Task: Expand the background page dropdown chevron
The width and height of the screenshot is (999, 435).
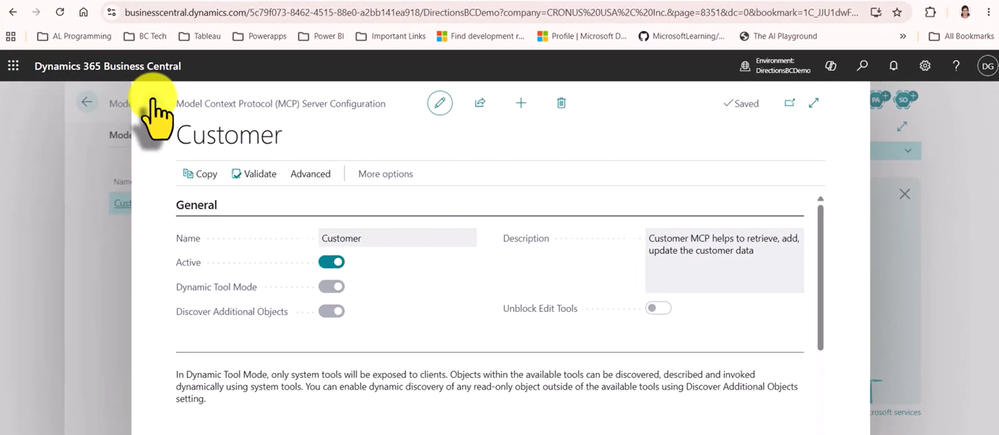Action: [x=908, y=151]
